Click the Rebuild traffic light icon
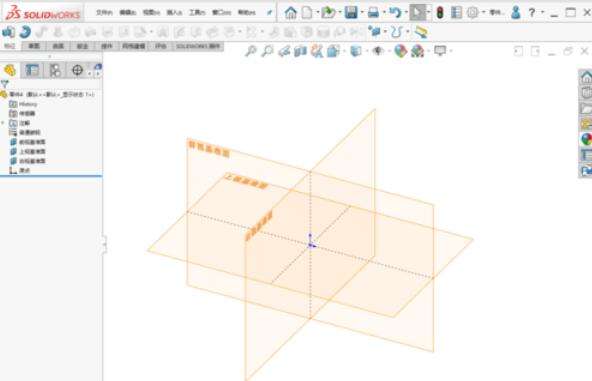This screenshot has width=592, height=381. (440, 13)
